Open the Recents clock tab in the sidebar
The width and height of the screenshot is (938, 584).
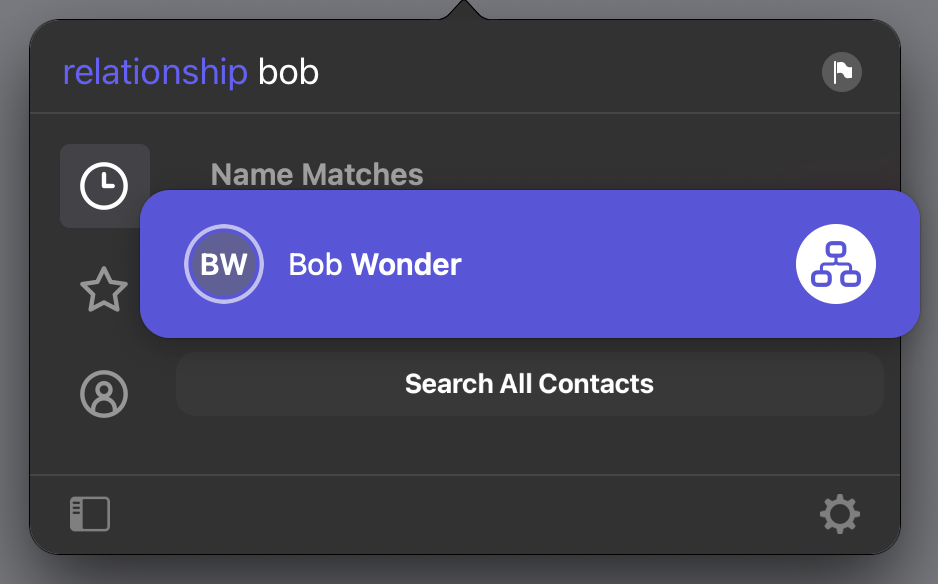point(104,185)
